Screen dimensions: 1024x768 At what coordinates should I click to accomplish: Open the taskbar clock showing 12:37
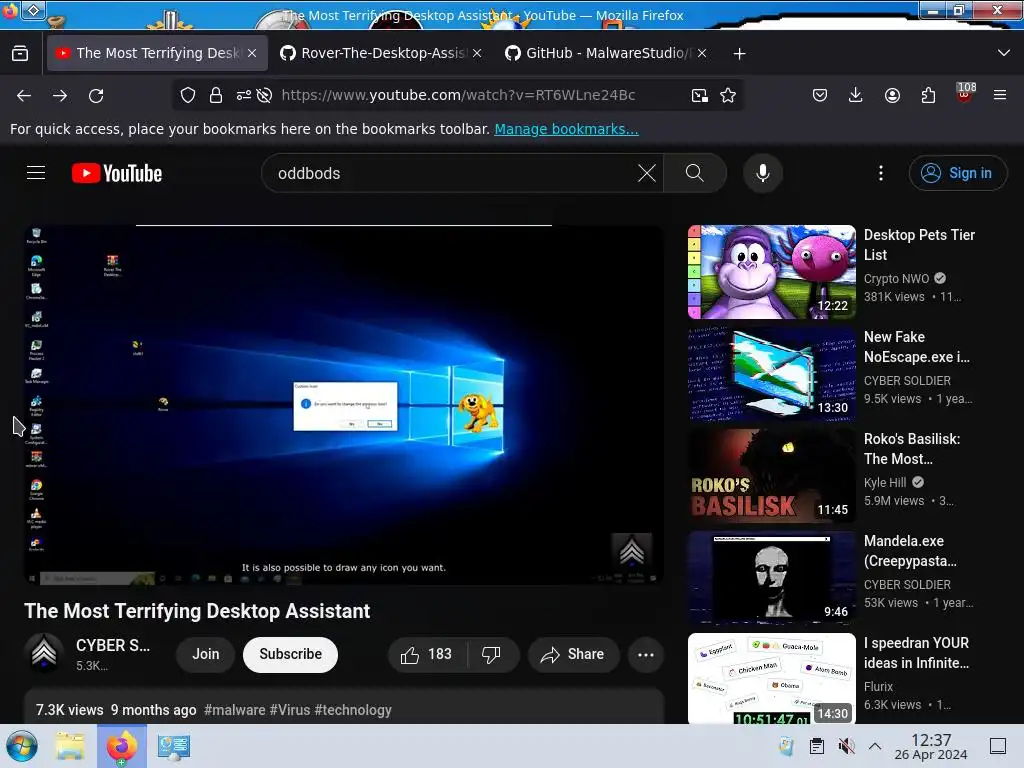coord(931,746)
